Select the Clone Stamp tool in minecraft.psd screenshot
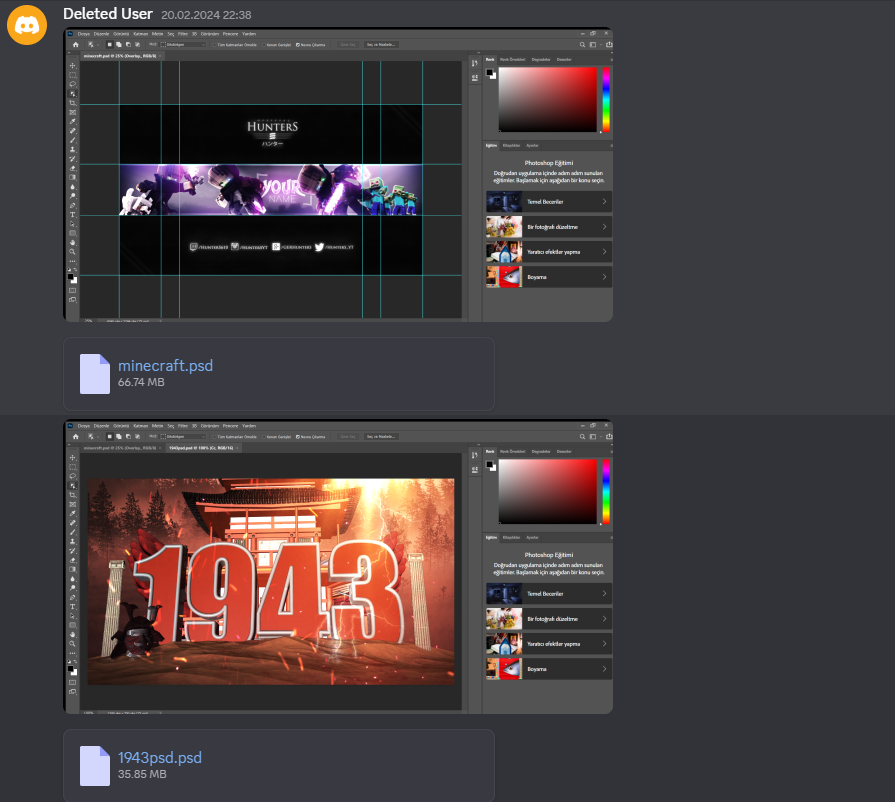This screenshot has height=802, width=895. click(72, 150)
